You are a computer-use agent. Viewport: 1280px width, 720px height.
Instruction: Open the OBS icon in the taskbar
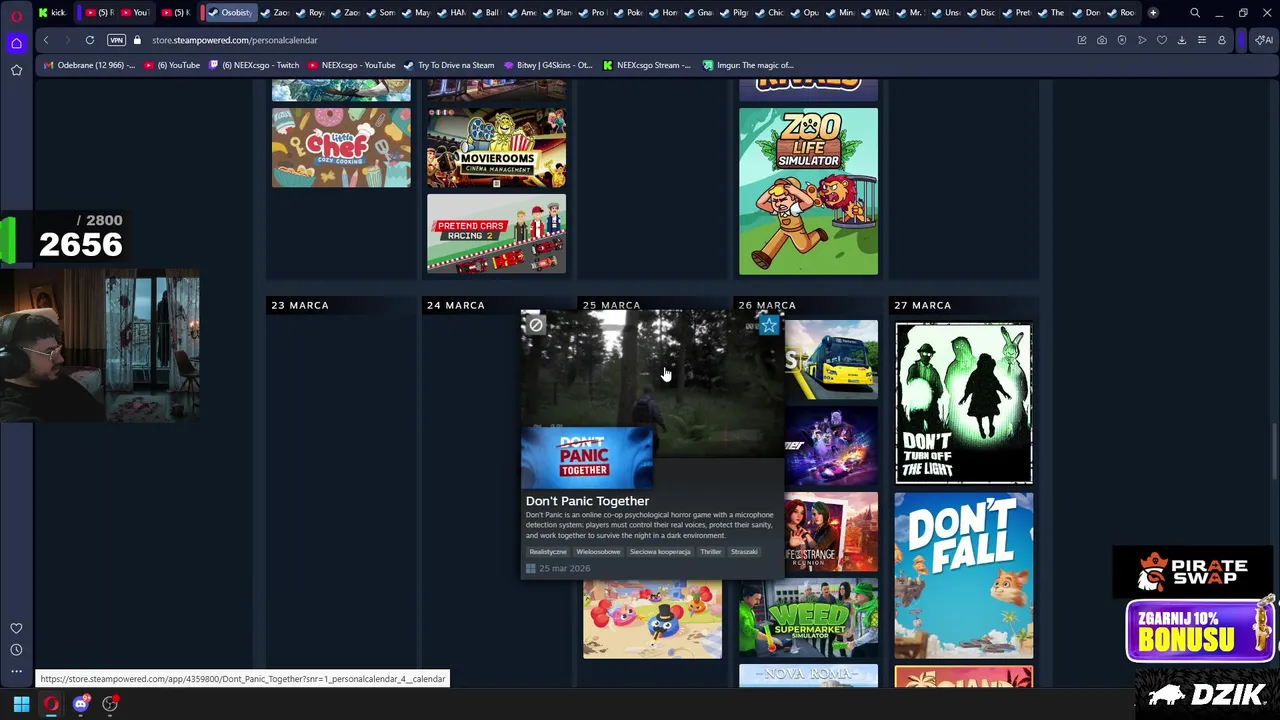tap(110, 704)
